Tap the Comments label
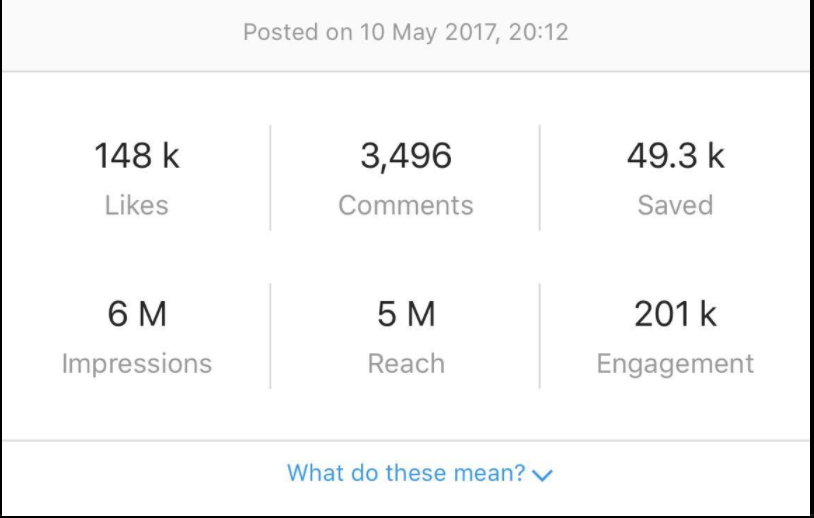The height and width of the screenshot is (518, 814). [406, 206]
